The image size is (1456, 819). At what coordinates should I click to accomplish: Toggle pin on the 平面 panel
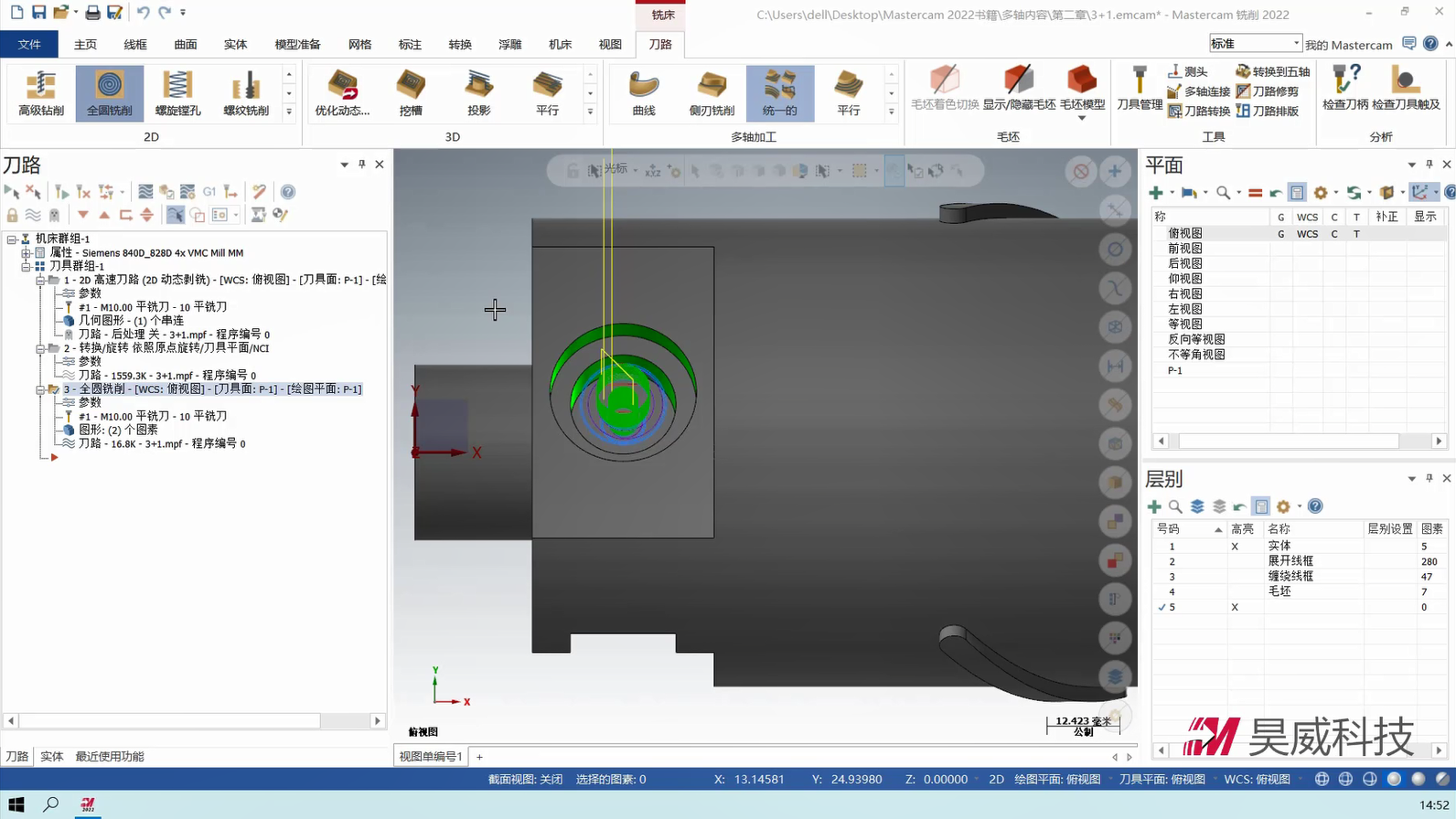[1429, 165]
